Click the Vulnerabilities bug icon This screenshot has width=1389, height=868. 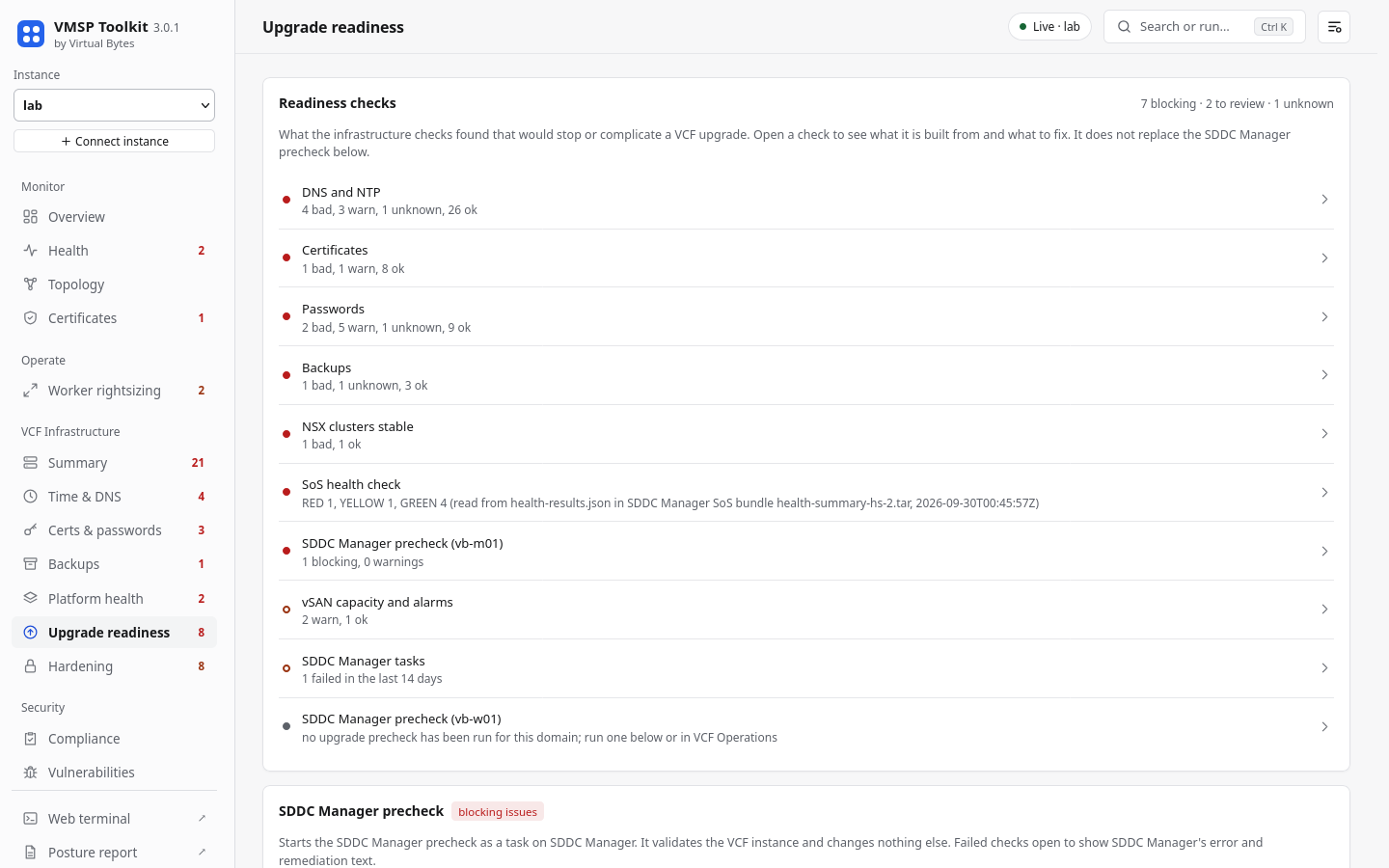(x=31, y=773)
